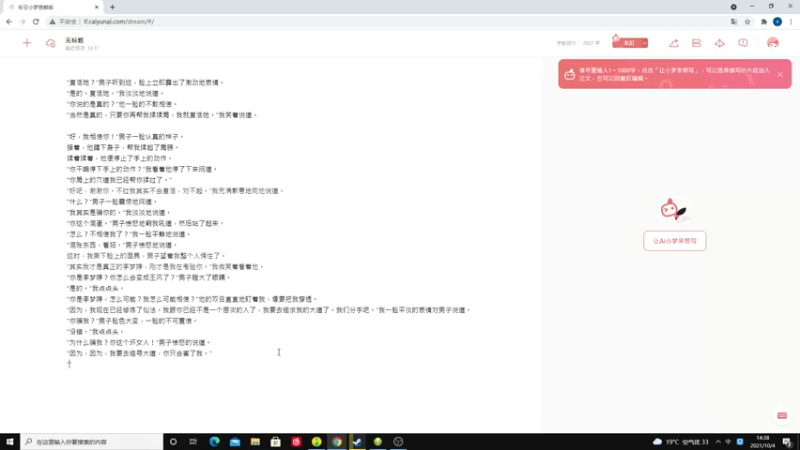Click the taskbar clock and date

click(763, 441)
